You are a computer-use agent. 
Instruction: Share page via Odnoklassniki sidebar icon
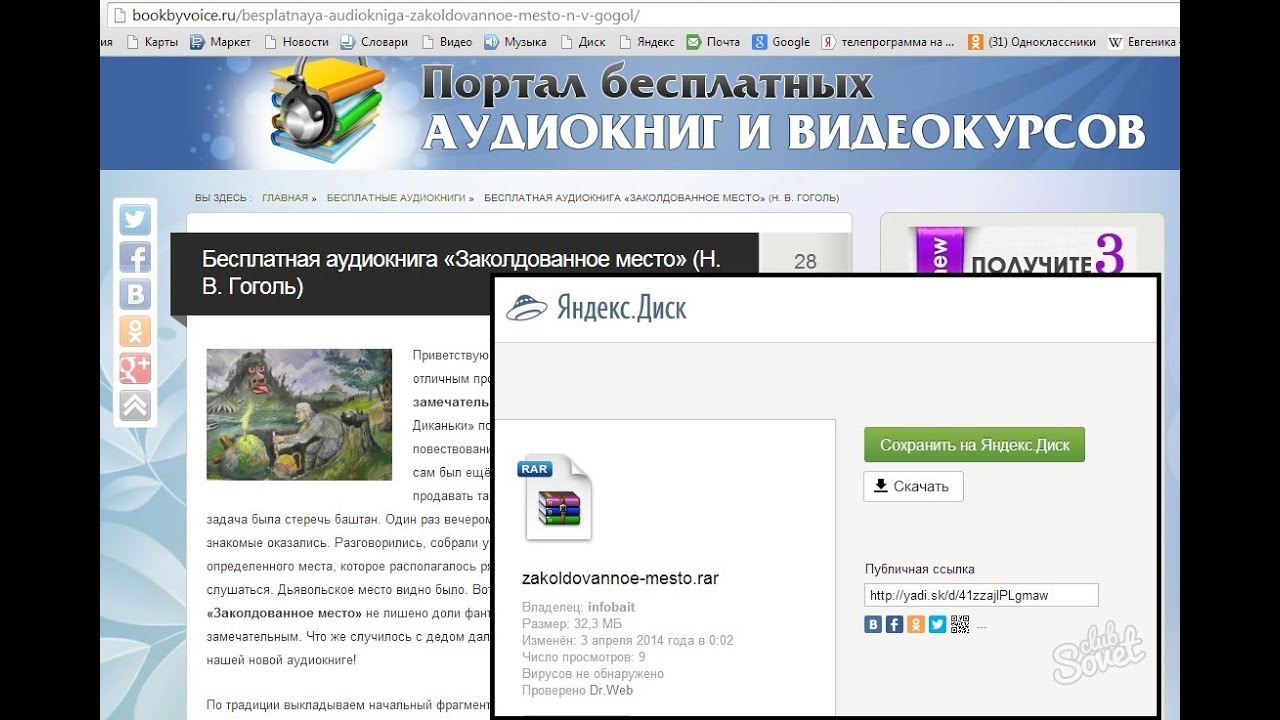coord(135,331)
